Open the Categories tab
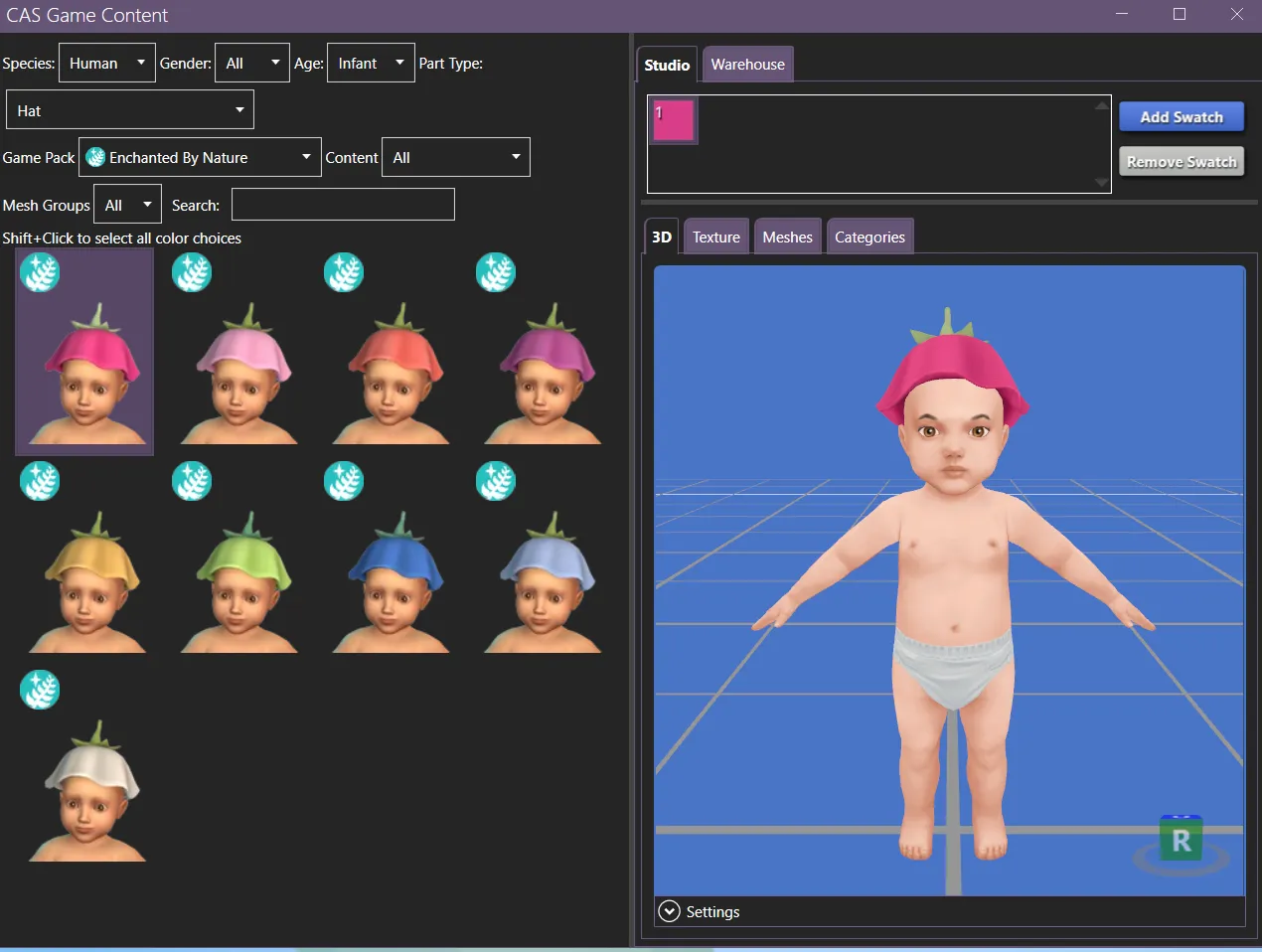Viewport: 1262px width, 952px height. point(869,237)
